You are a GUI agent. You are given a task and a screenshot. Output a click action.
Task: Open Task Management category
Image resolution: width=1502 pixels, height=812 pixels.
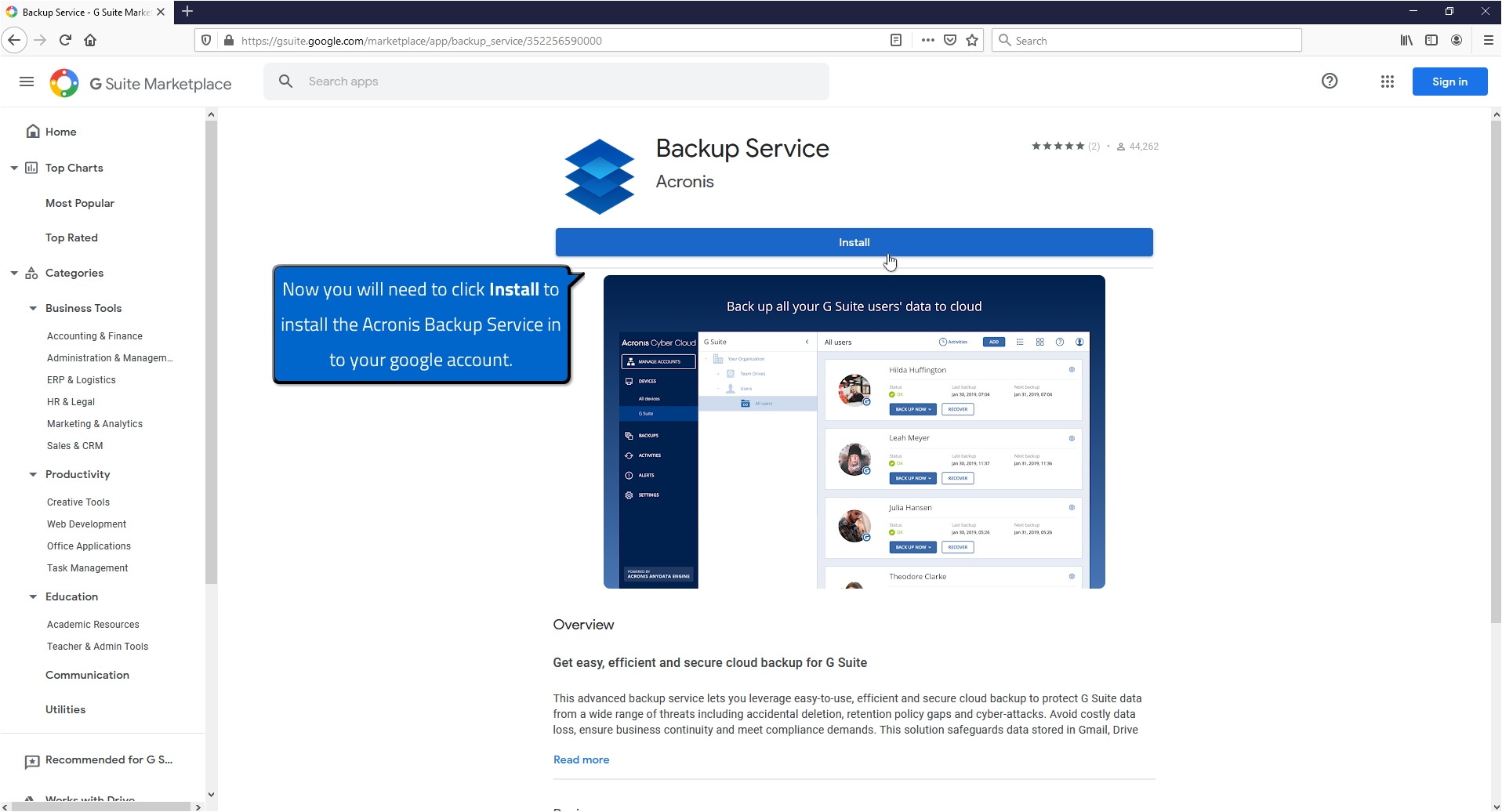coord(88,568)
